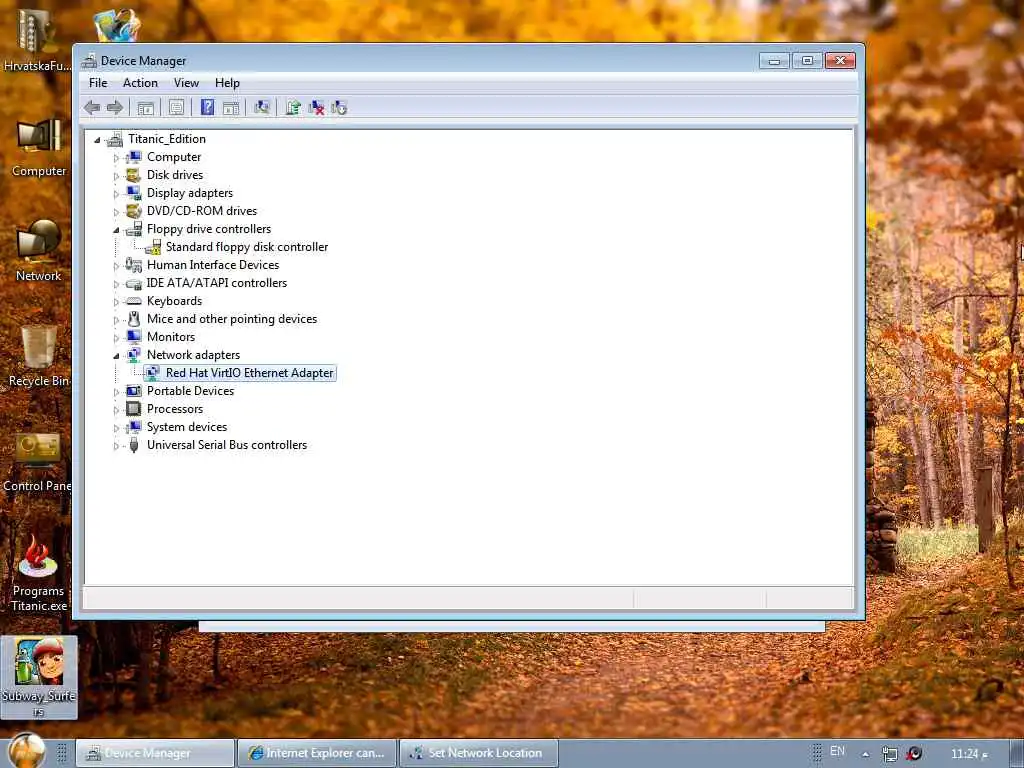Image resolution: width=1024 pixels, height=768 pixels.
Task: Expand the Keyboards category arrow
Action: coord(116,302)
